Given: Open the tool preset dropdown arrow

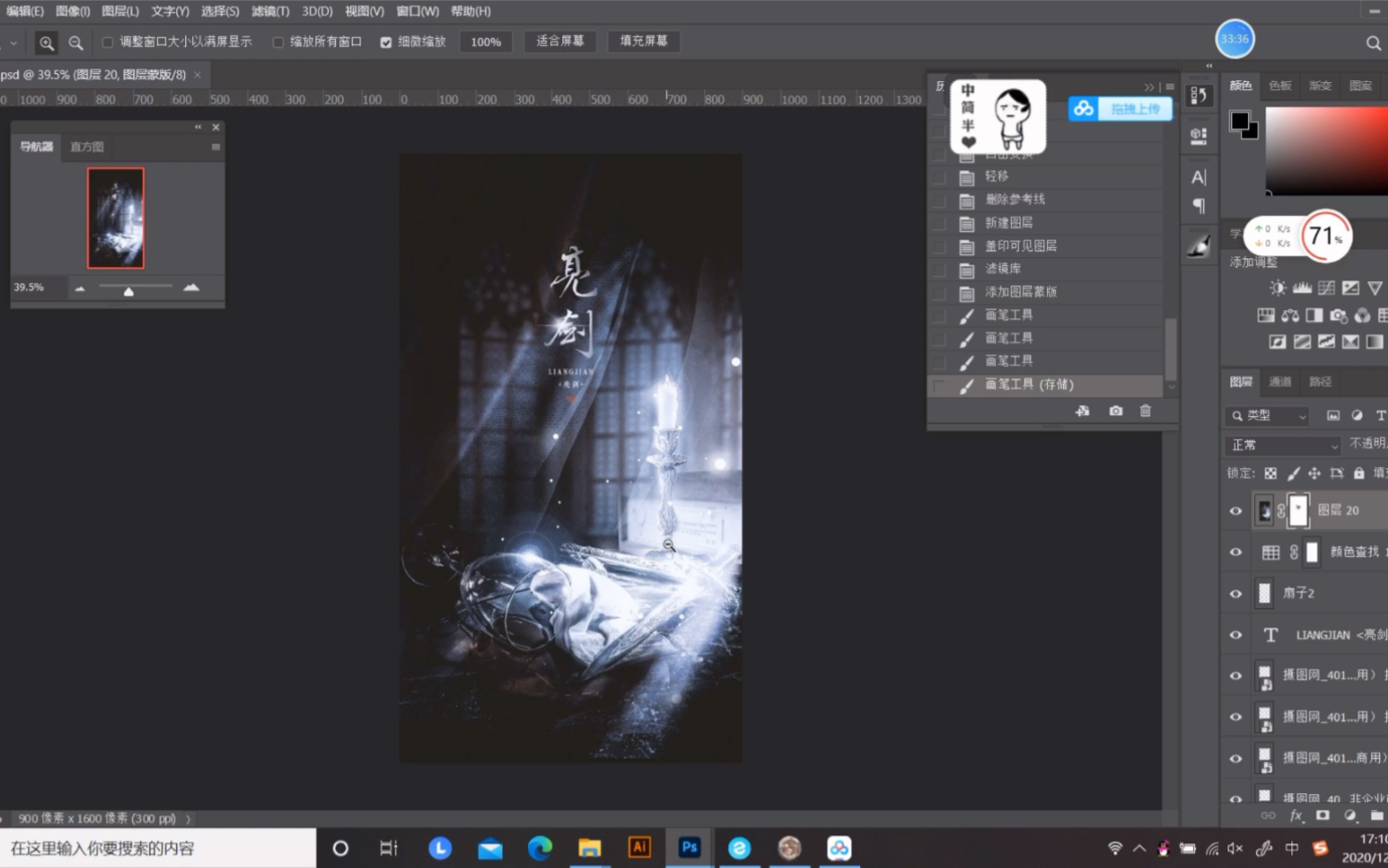Looking at the screenshot, I should click(13, 42).
